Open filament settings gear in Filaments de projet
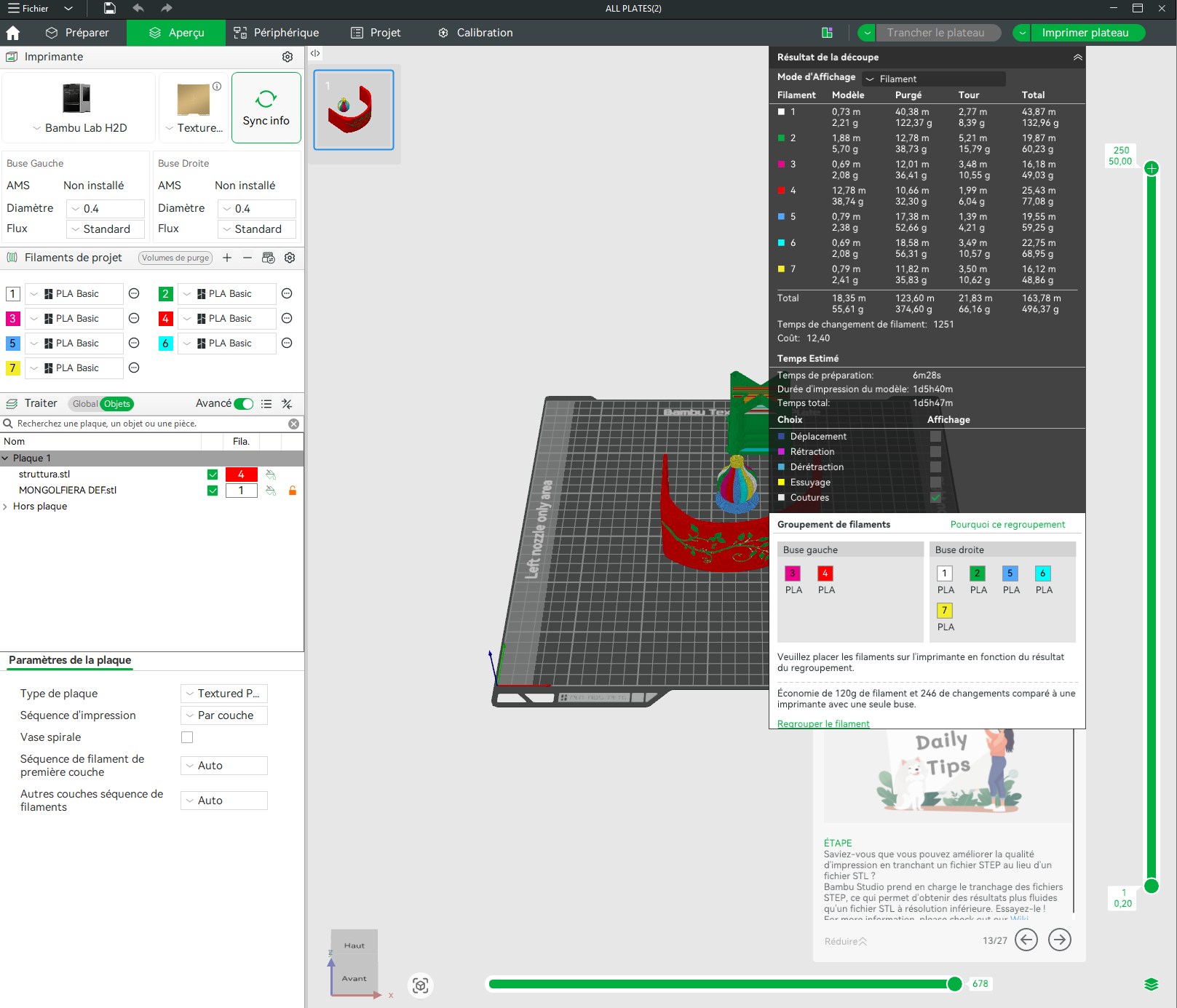 [290, 258]
